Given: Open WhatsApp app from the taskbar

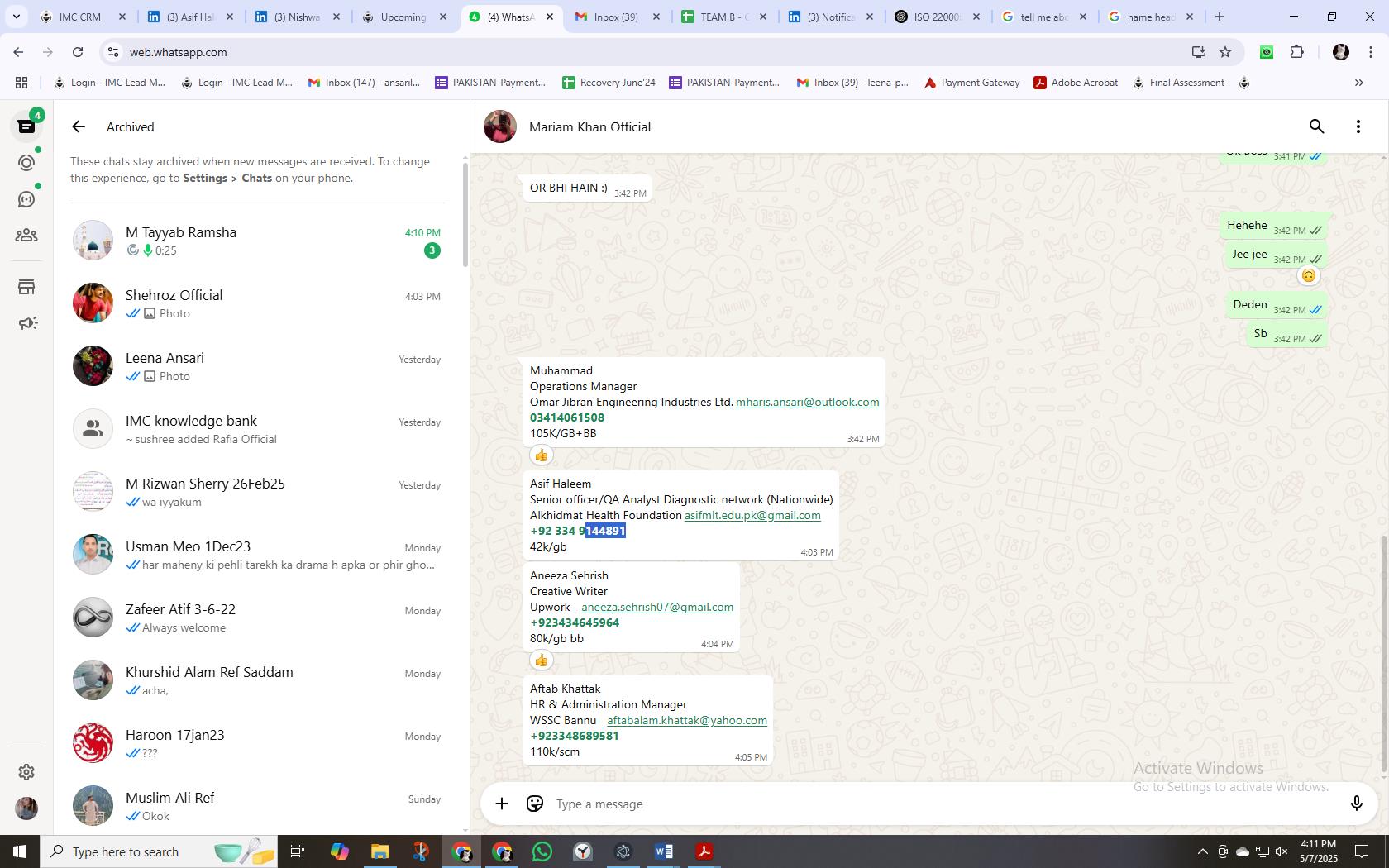Looking at the screenshot, I should [x=542, y=851].
